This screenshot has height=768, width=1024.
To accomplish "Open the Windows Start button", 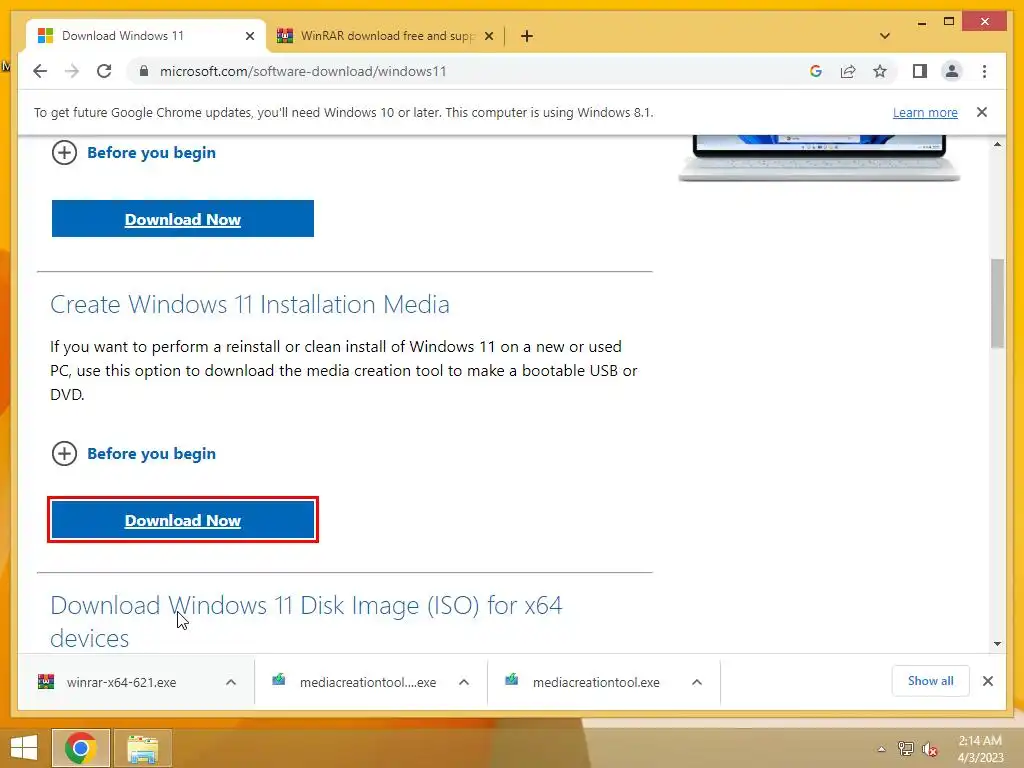I will coord(24,748).
